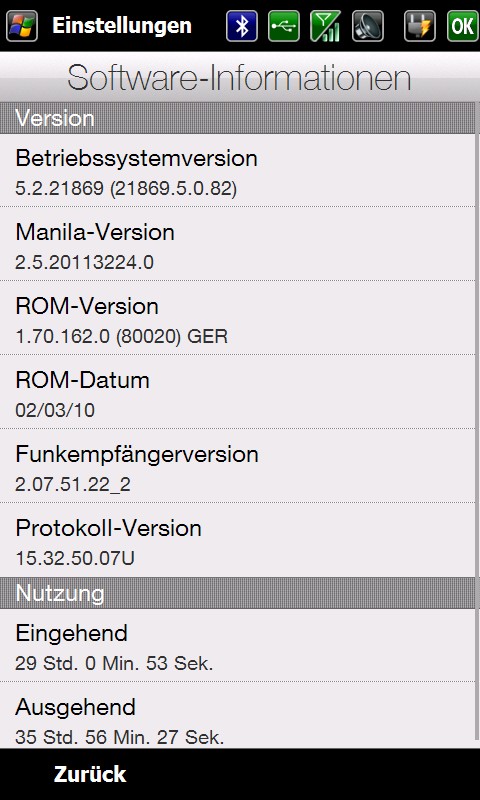Select the Funkempfängerversion entry
This screenshot has width=480, height=800.
[238, 466]
